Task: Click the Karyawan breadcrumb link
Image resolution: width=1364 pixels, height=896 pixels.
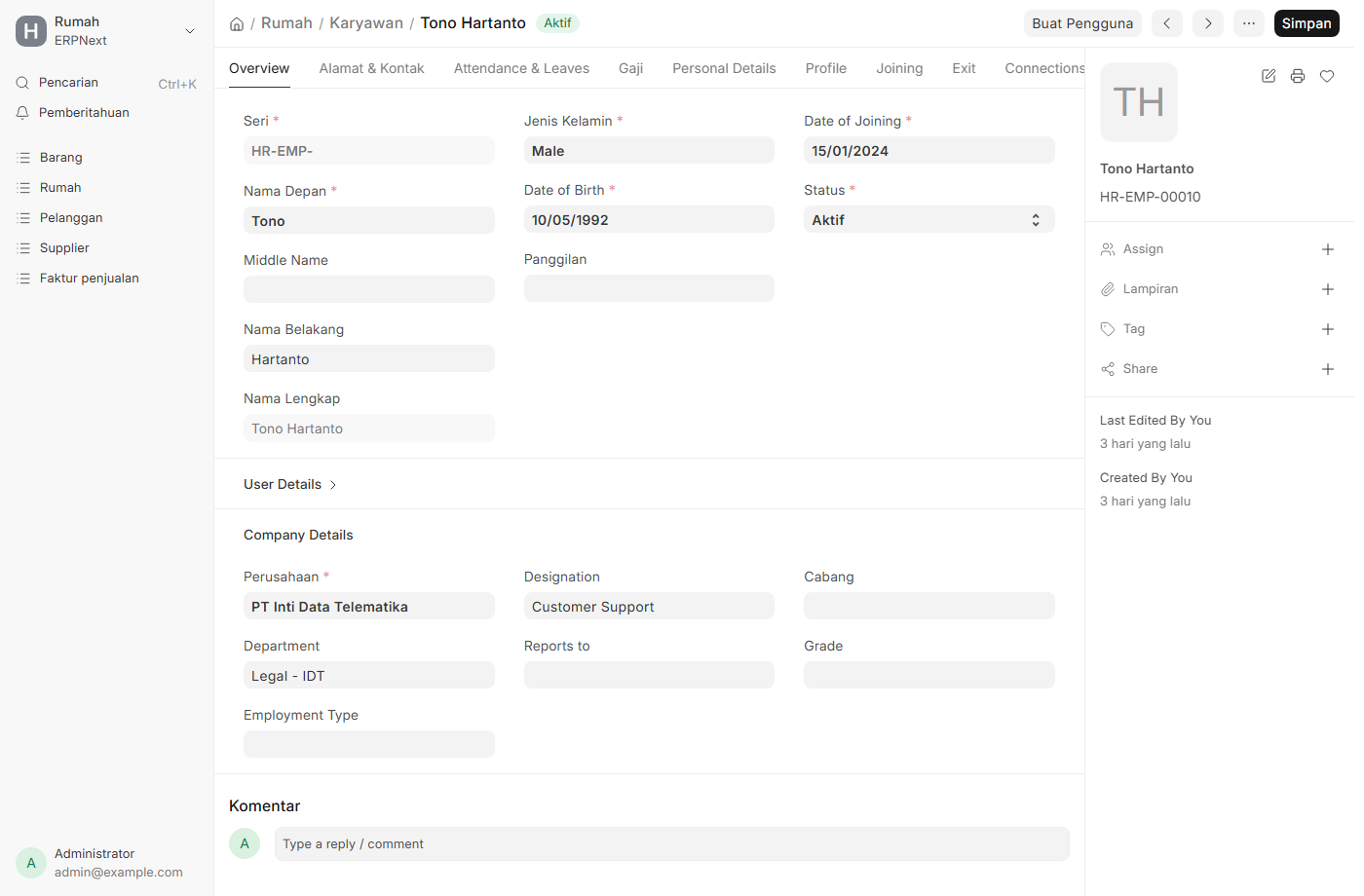Action: 366,23
